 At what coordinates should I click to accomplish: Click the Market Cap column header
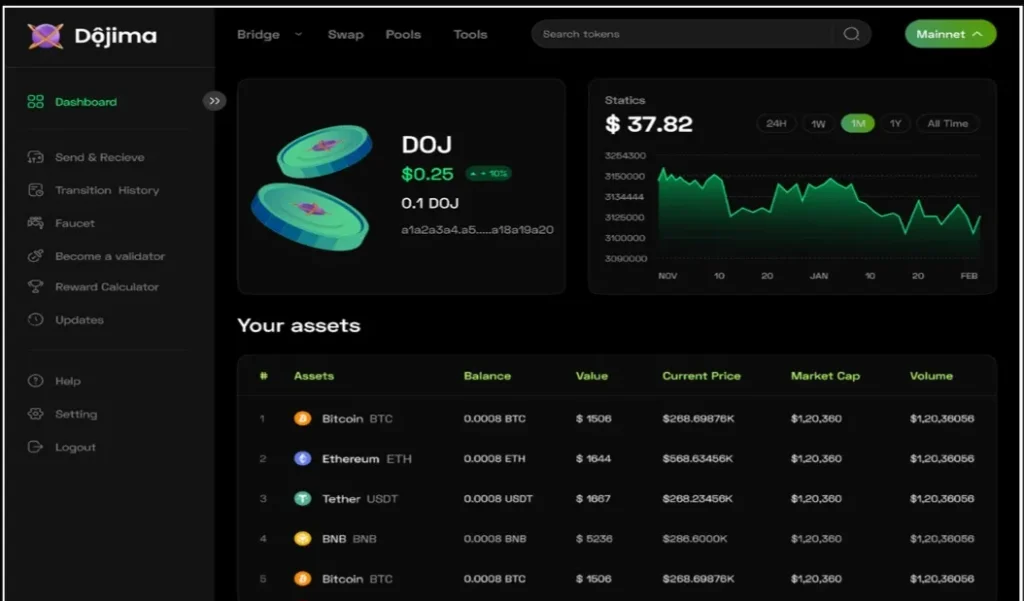click(x=825, y=376)
